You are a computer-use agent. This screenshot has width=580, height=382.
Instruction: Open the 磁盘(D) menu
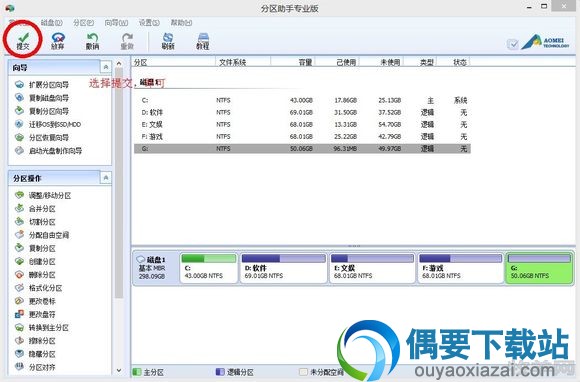point(51,23)
